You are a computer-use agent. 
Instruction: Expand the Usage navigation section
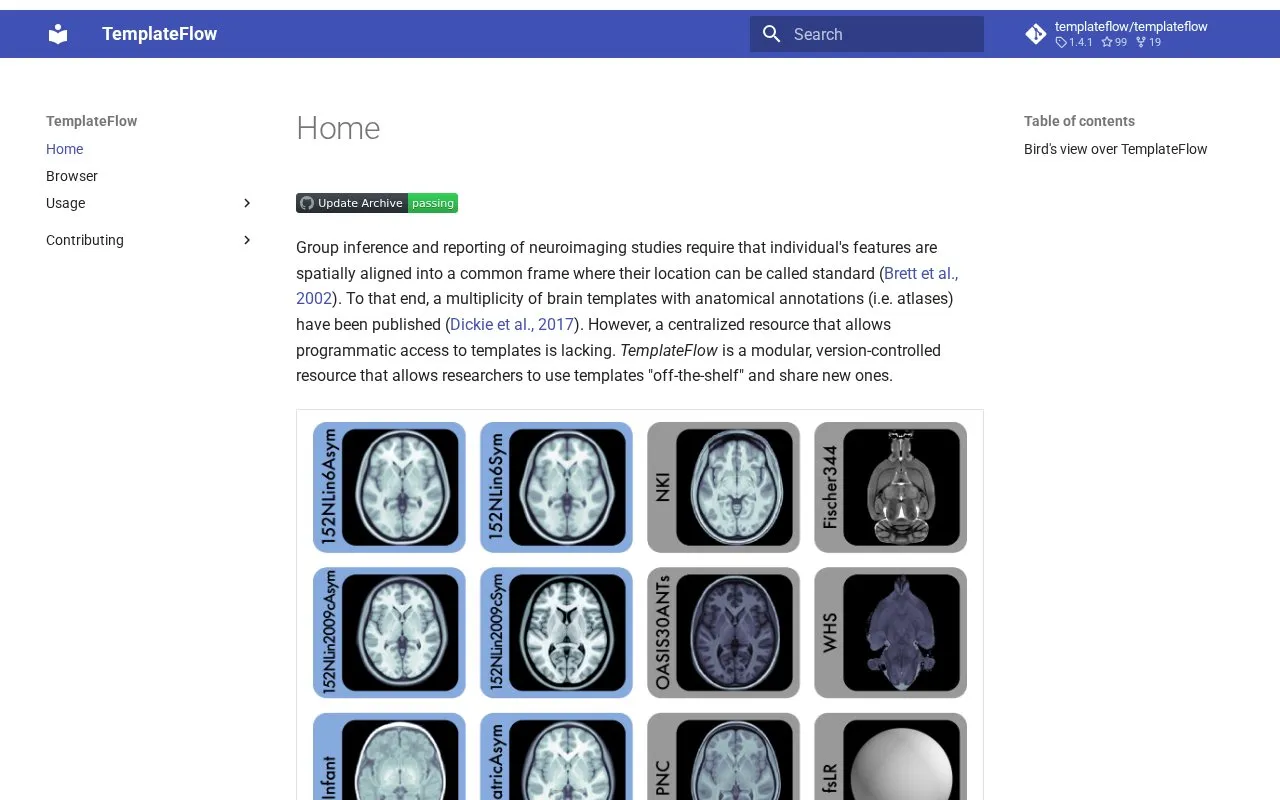click(x=247, y=203)
